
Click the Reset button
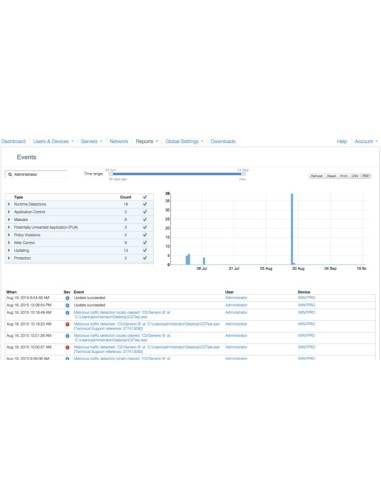pos(331,176)
